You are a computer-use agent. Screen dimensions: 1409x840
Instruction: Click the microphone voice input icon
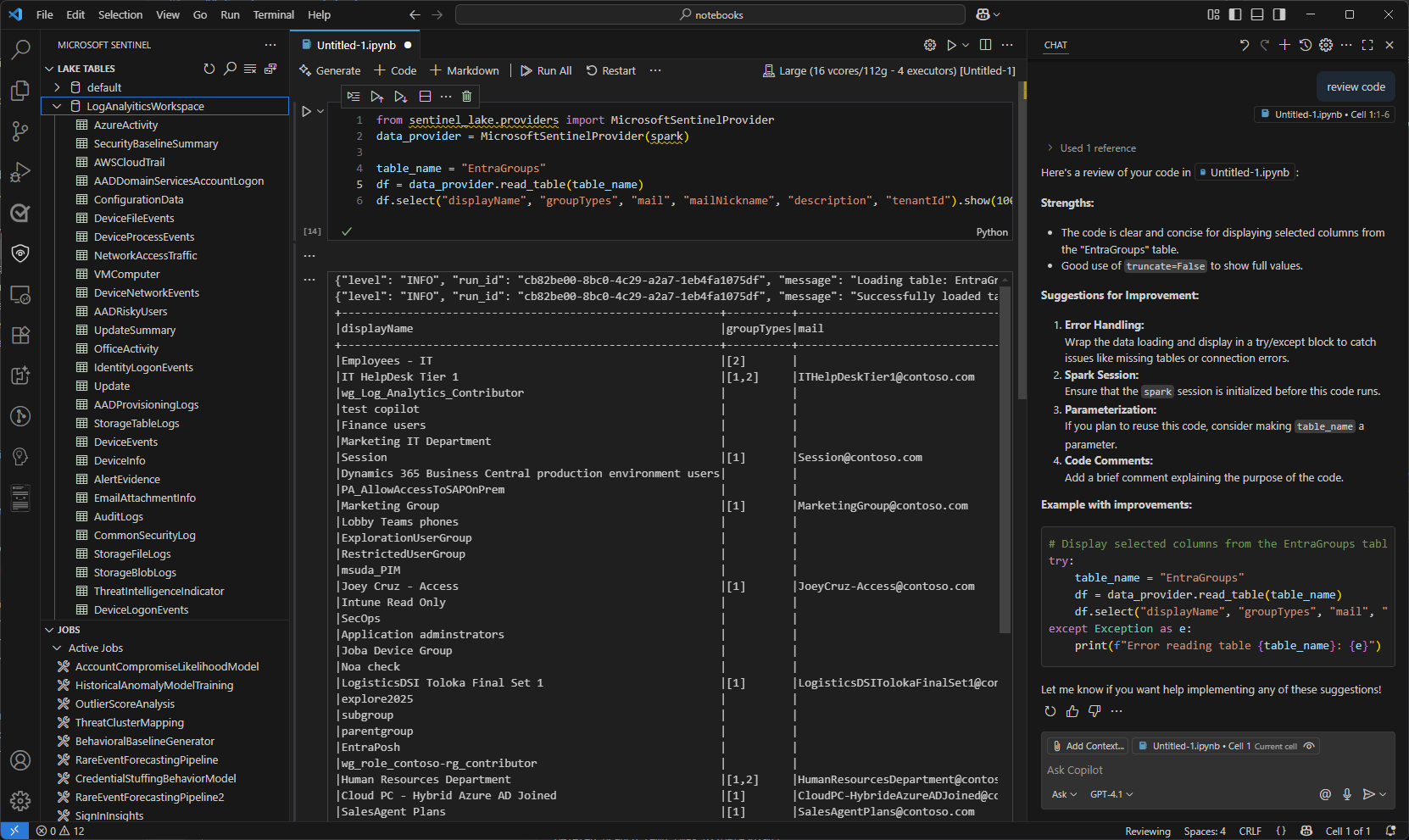point(1347,794)
